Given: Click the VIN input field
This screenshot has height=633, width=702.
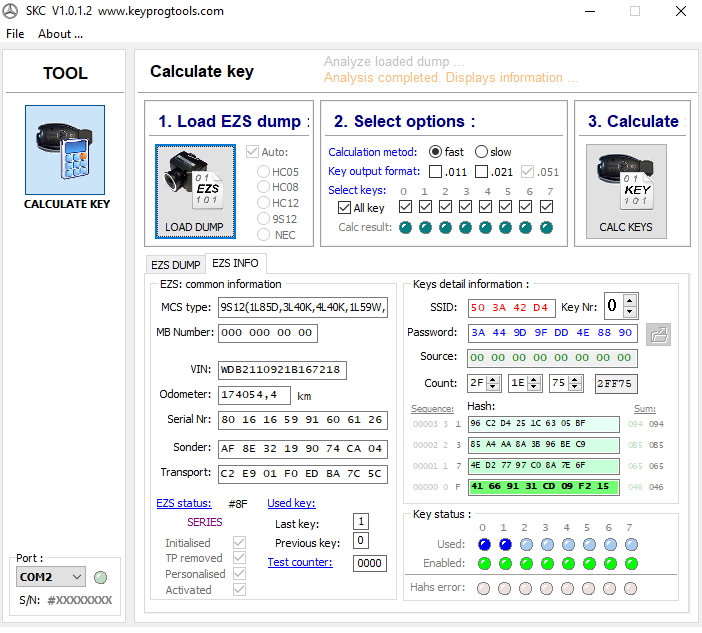Looking at the screenshot, I should tap(282, 370).
